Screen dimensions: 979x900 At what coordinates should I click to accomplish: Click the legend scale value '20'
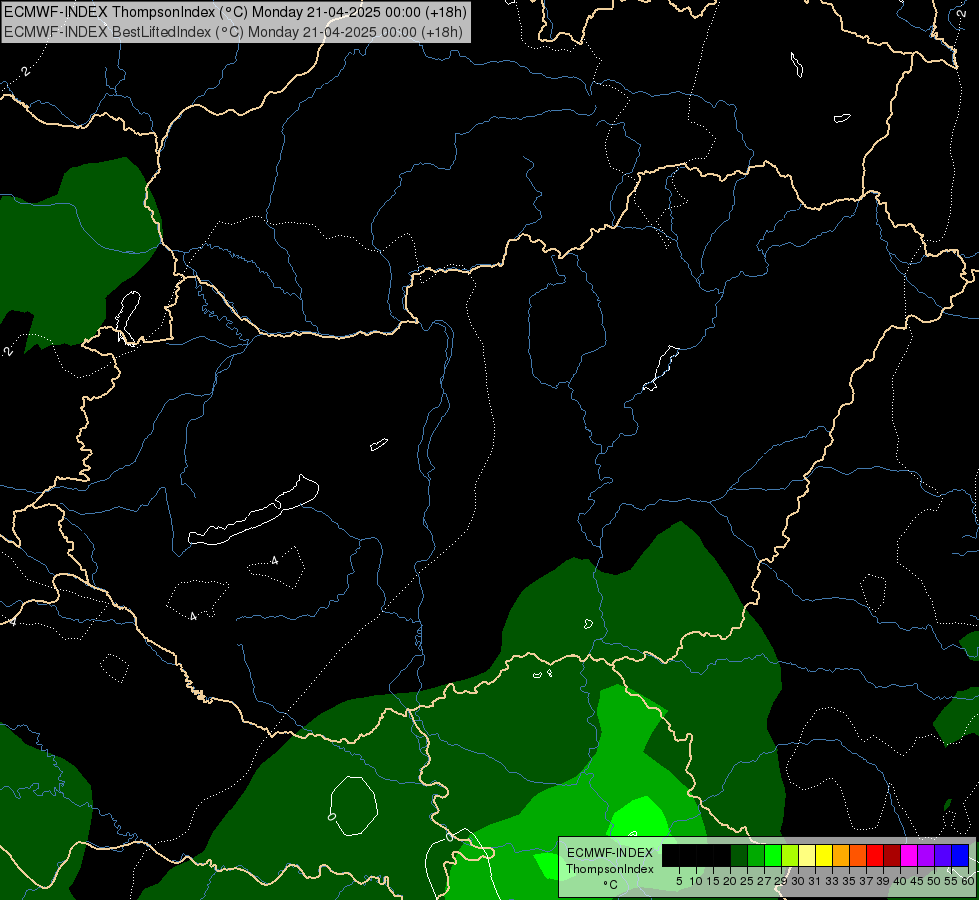pos(730,881)
